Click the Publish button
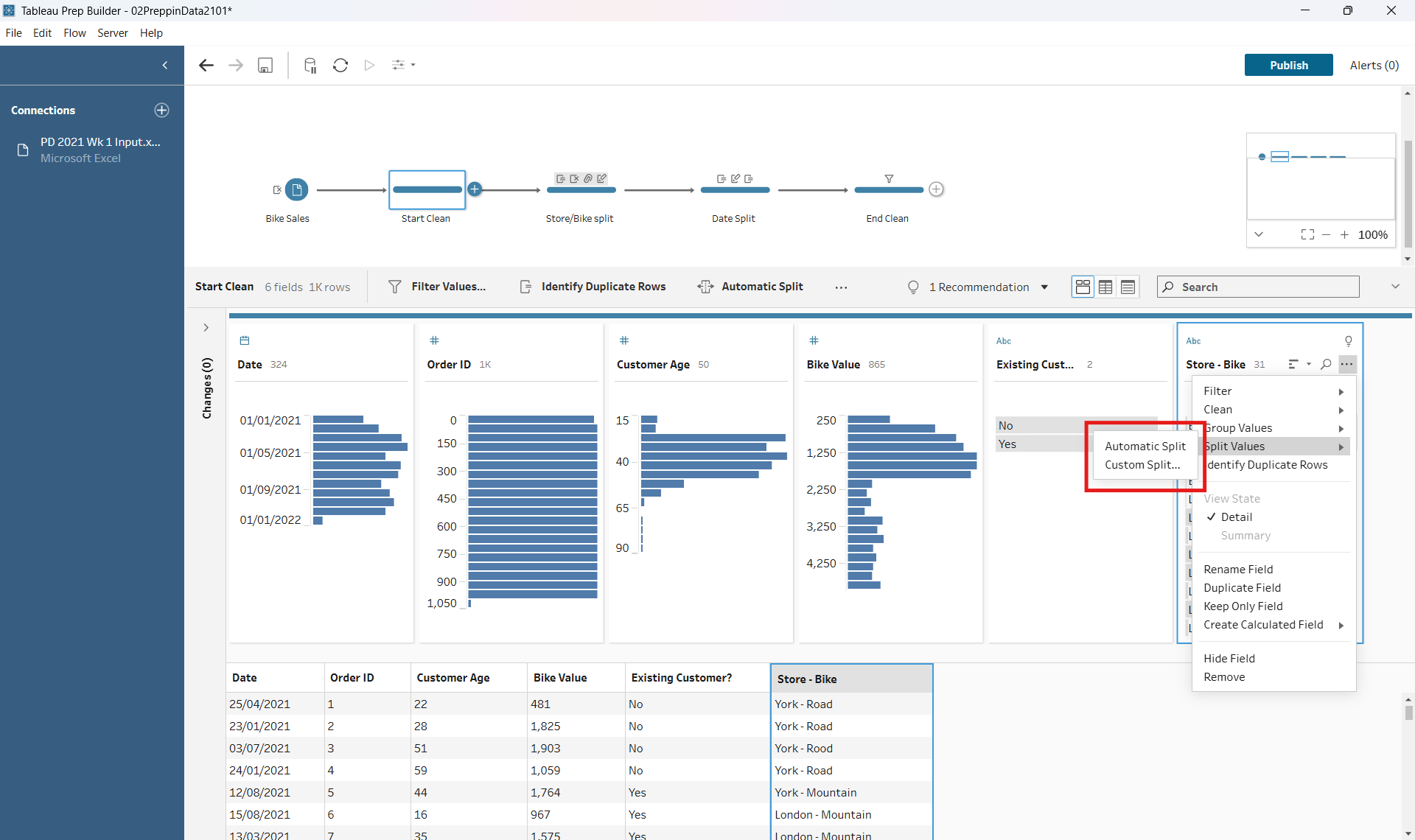Screen dimensions: 1415x840 pos(1288,65)
